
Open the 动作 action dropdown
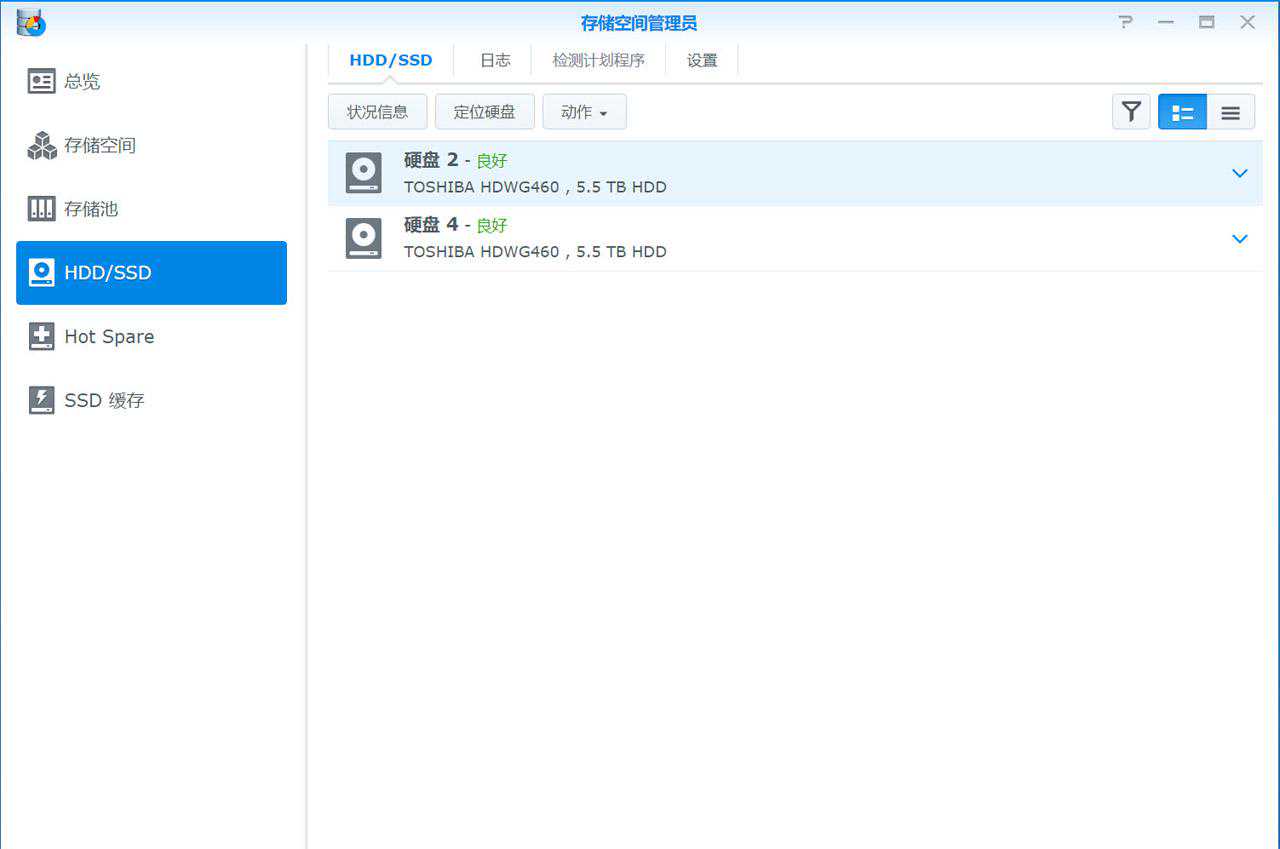584,112
